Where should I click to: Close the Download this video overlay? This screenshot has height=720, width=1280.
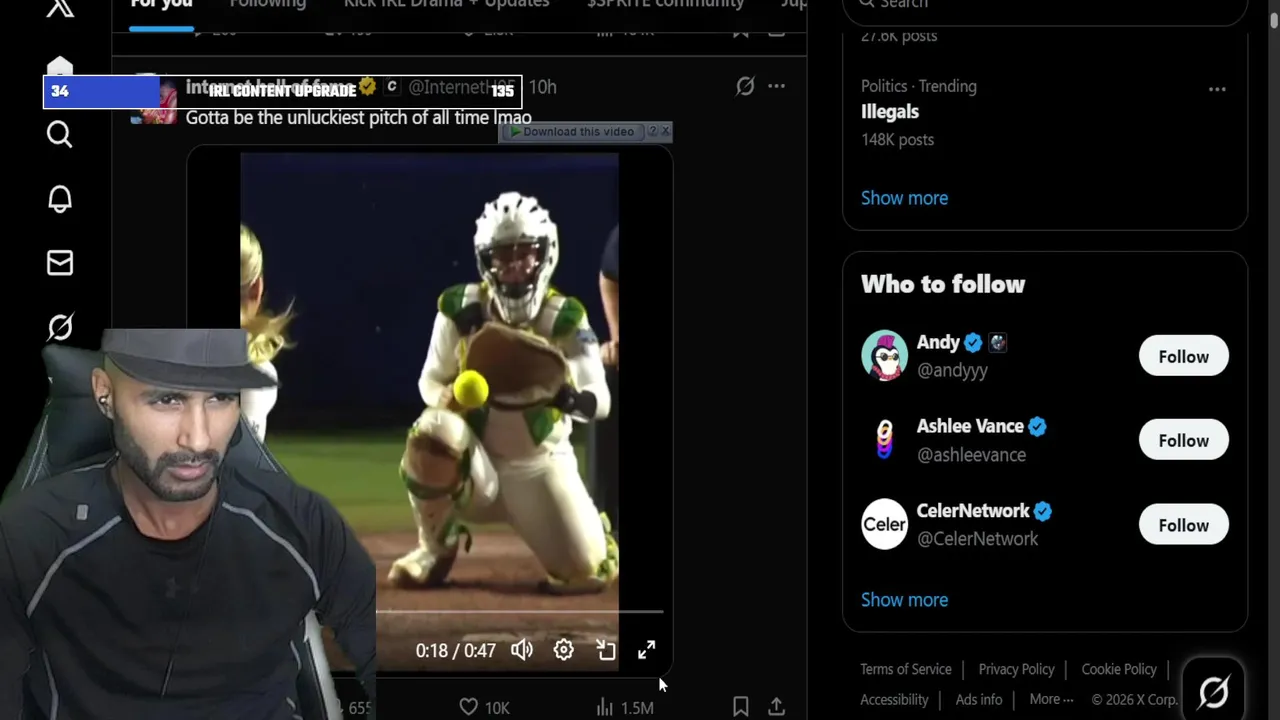(665, 131)
